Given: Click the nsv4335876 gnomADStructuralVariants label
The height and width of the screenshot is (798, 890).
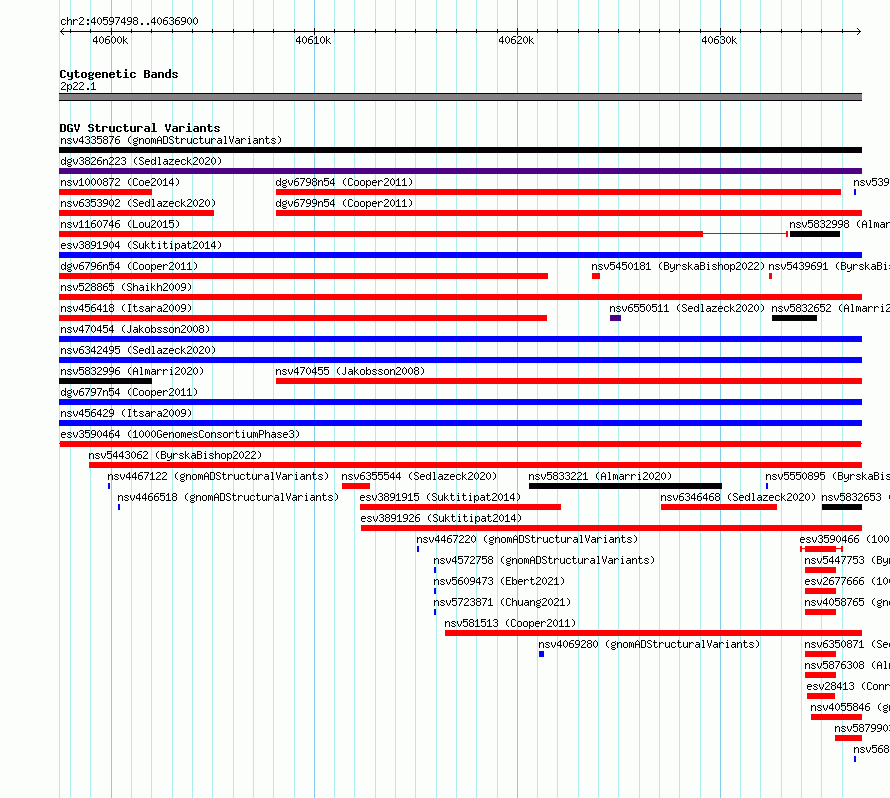Looking at the screenshot, I should pyautogui.click(x=171, y=140).
